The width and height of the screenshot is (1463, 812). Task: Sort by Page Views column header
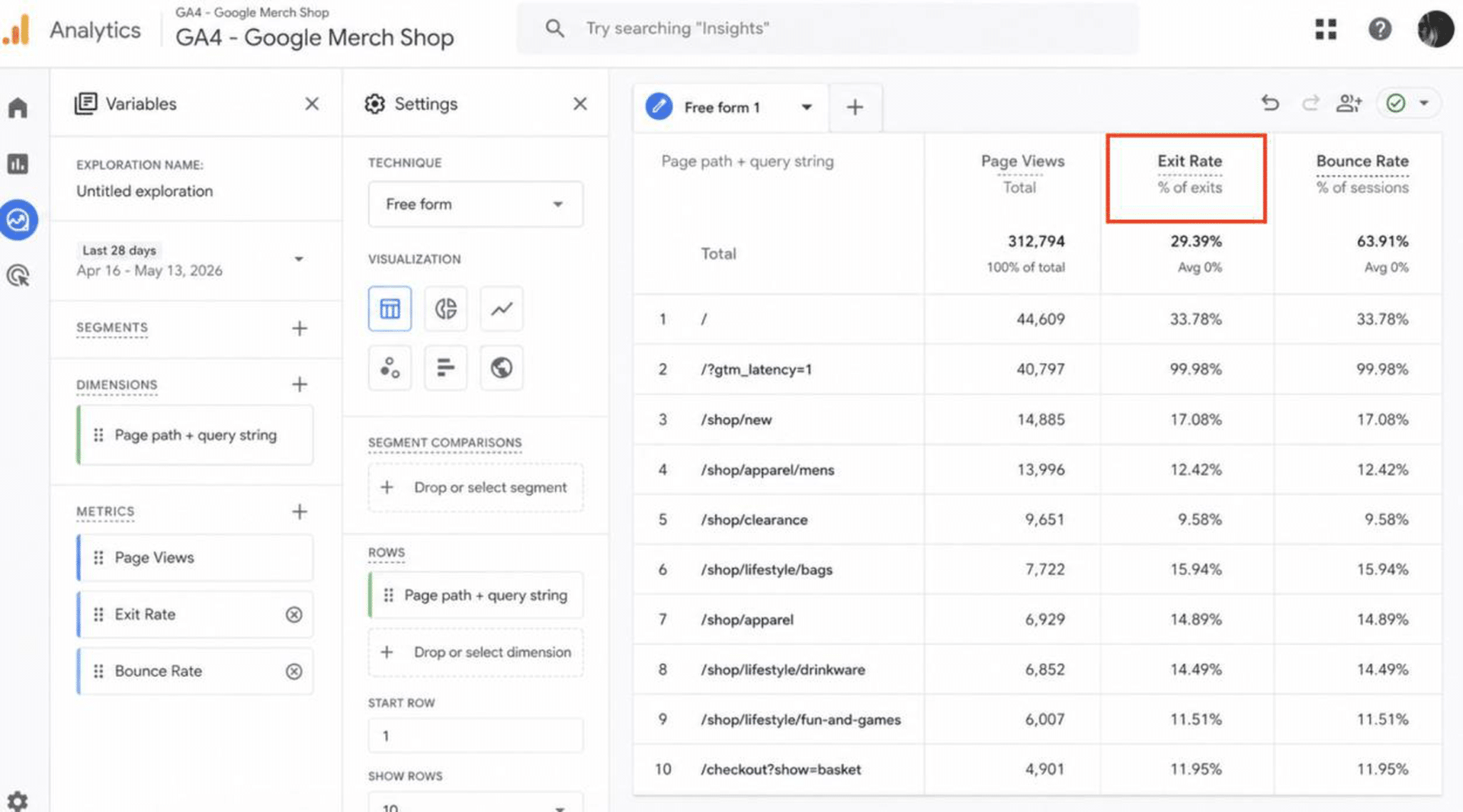coord(1022,161)
